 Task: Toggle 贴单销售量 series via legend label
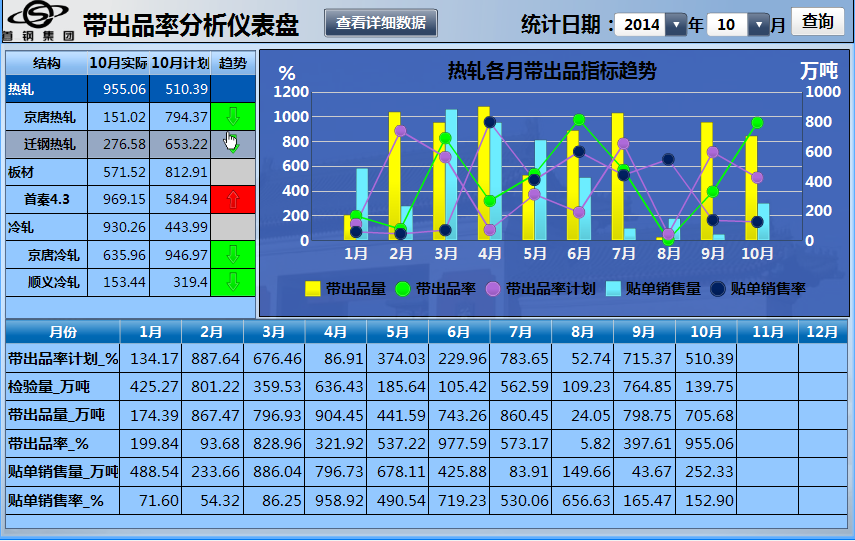(663, 289)
